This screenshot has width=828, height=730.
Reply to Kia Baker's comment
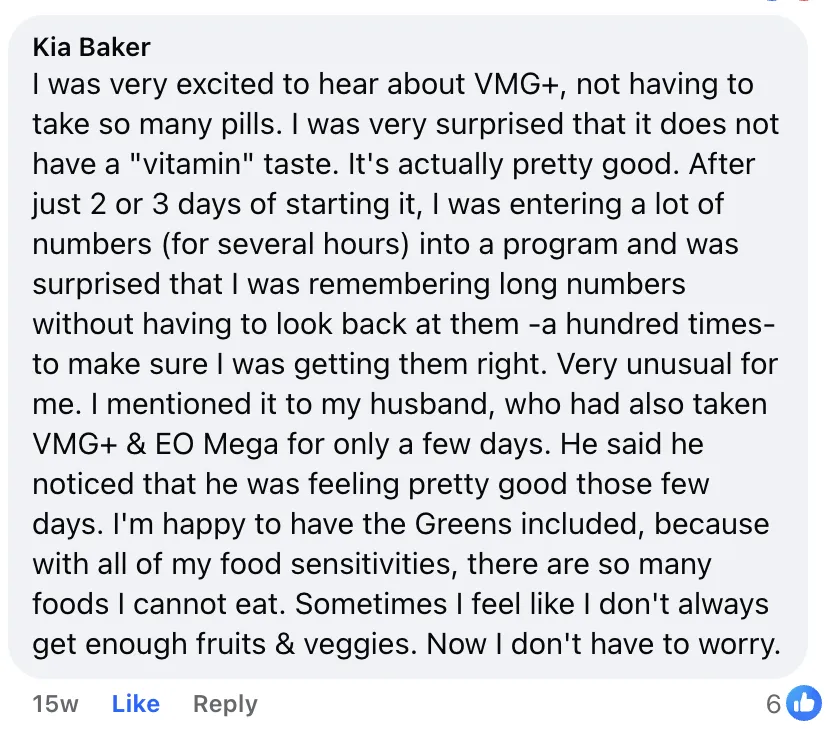point(225,704)
